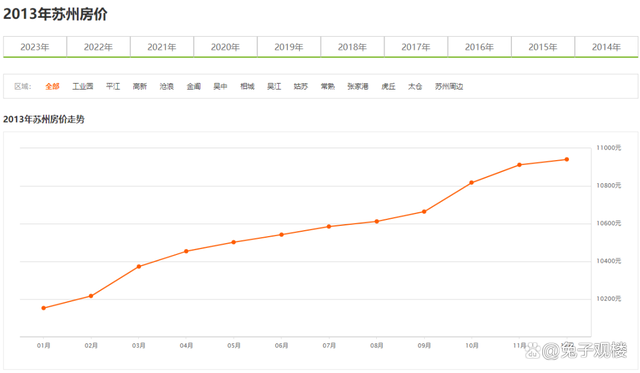Click the 2013年苏州房价 page heading

(x=55, y=14)
